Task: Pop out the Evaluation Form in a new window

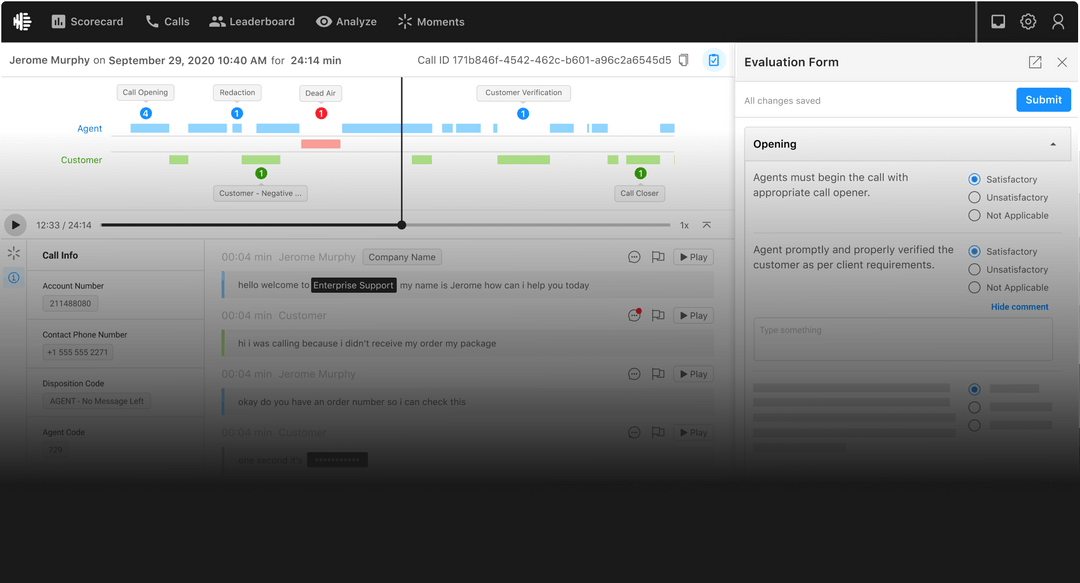Action: 1035,61
